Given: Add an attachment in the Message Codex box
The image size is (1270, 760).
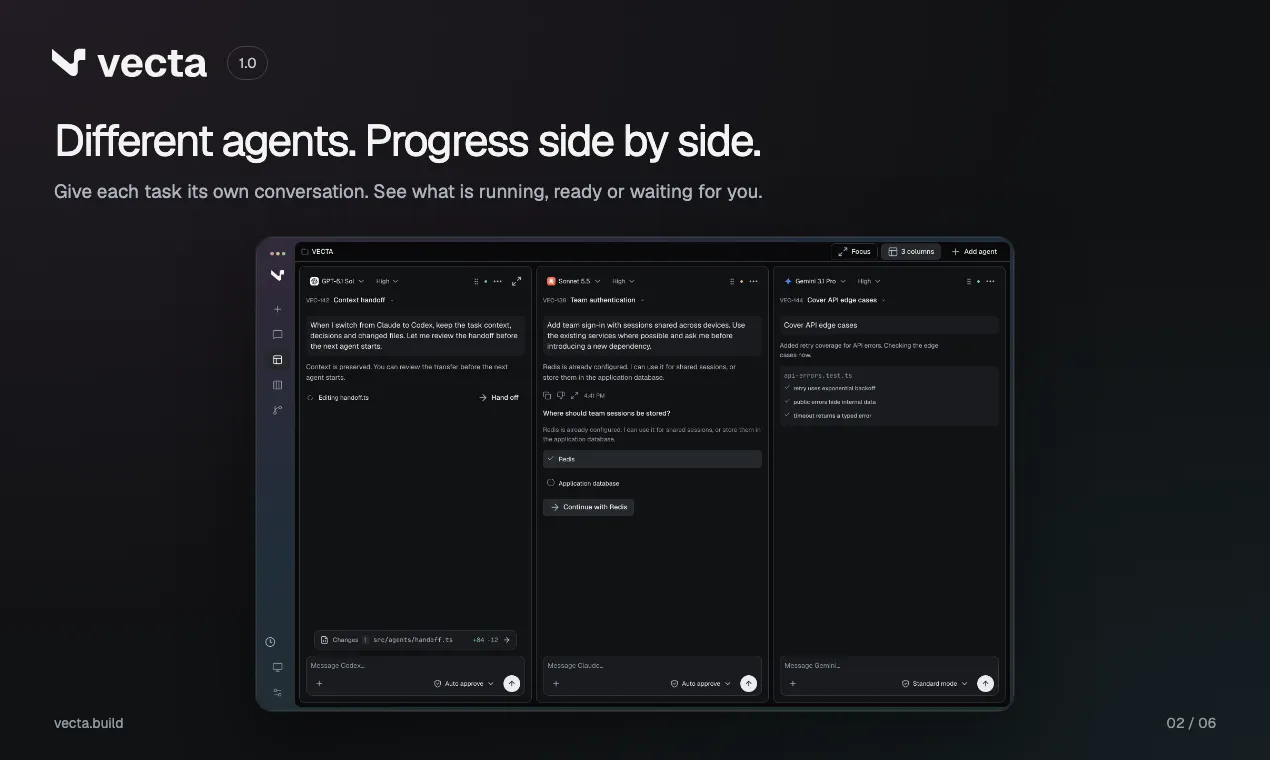Looking at the screenshot, I should [x=319, y=684].
